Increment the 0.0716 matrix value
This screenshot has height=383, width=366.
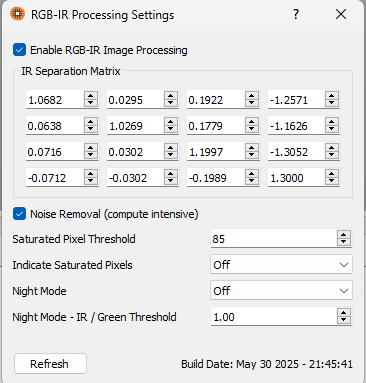(91, 147)
